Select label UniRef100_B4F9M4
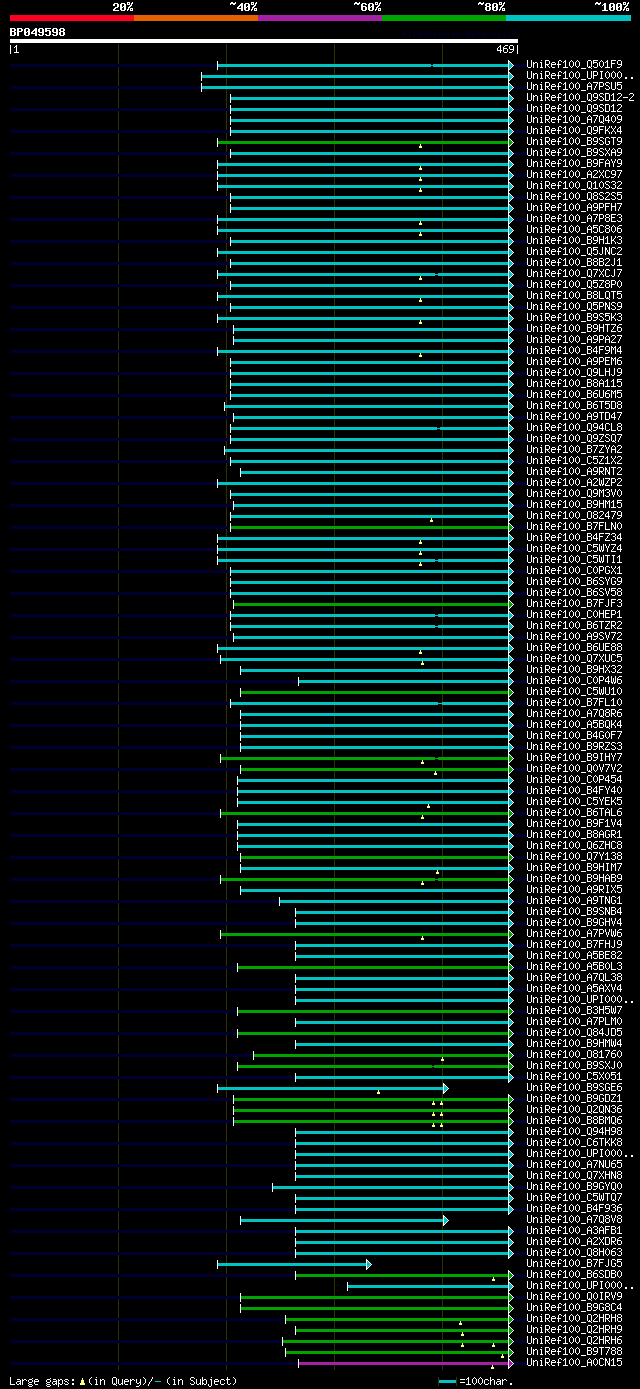 (x=574, y=350)
